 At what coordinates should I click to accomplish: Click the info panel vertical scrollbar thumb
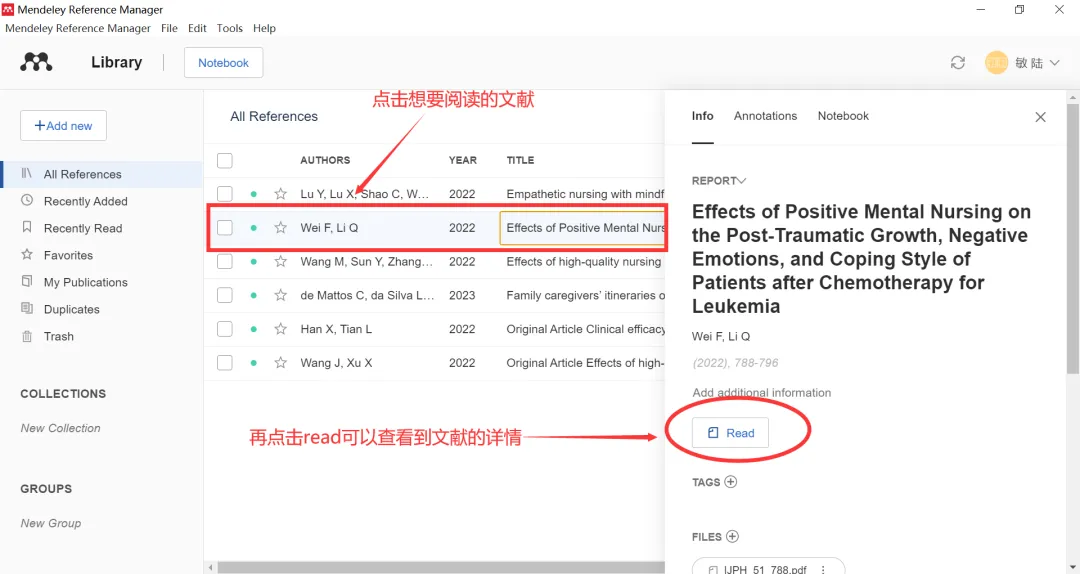[1073, 238]
